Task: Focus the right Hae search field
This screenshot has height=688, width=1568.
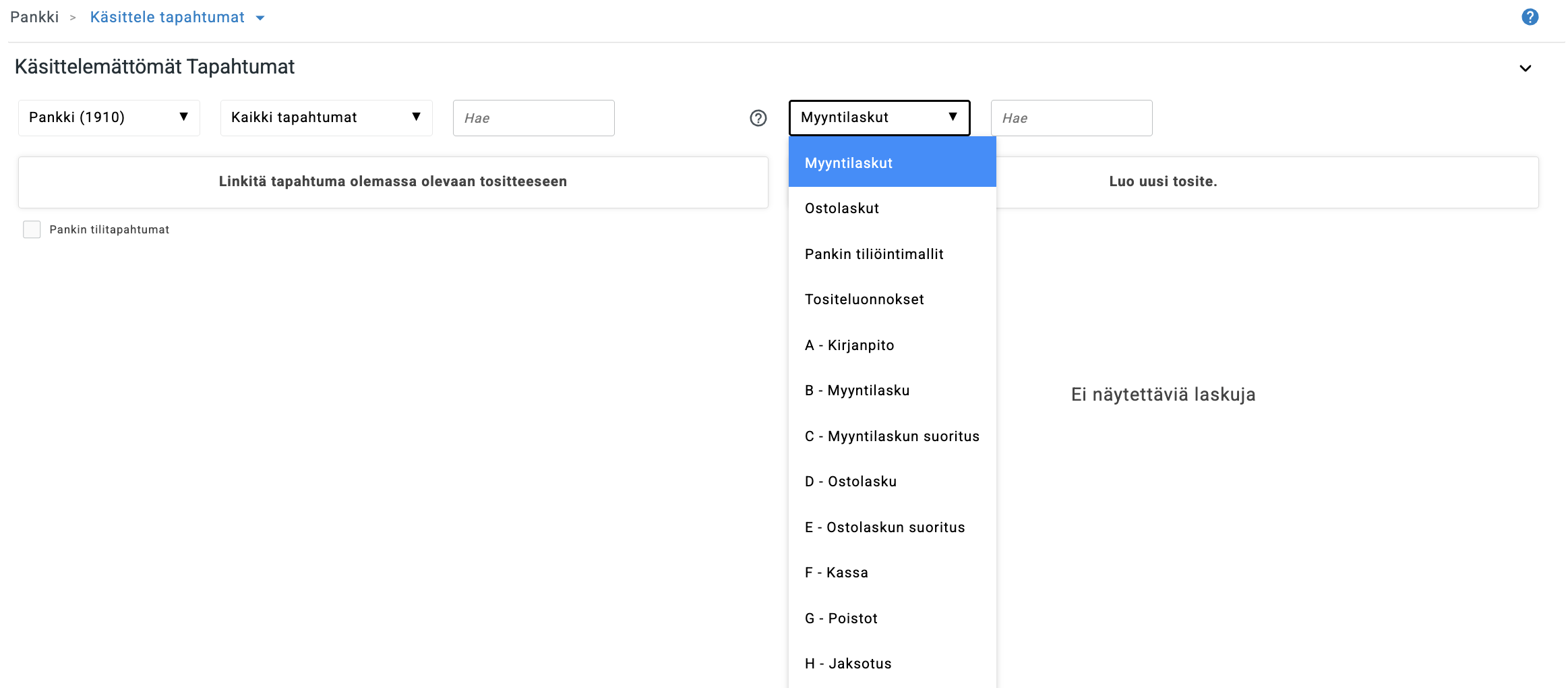Action: pyautogui.click(x=1071, y=118)
